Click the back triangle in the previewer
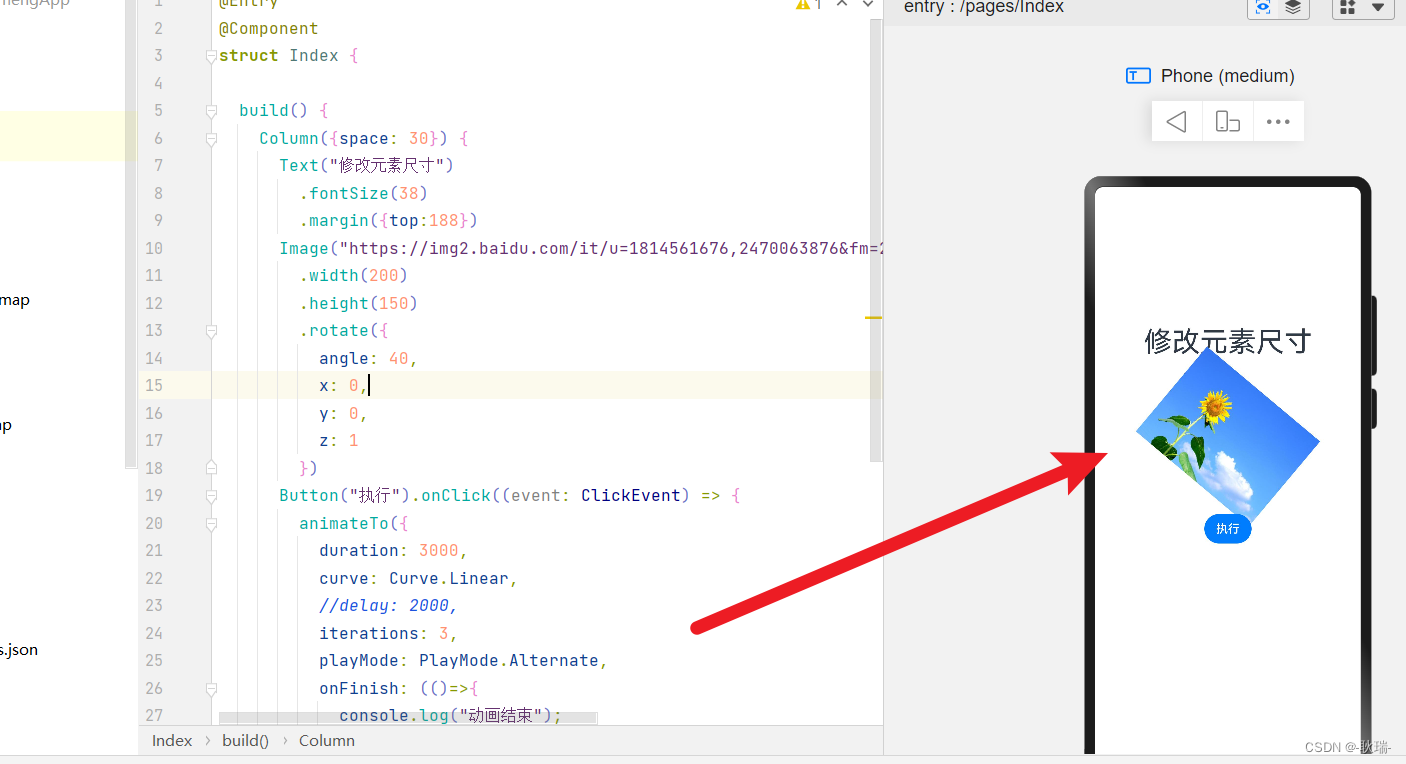Screen dimensions: 1406x764 pos(1177,121)
